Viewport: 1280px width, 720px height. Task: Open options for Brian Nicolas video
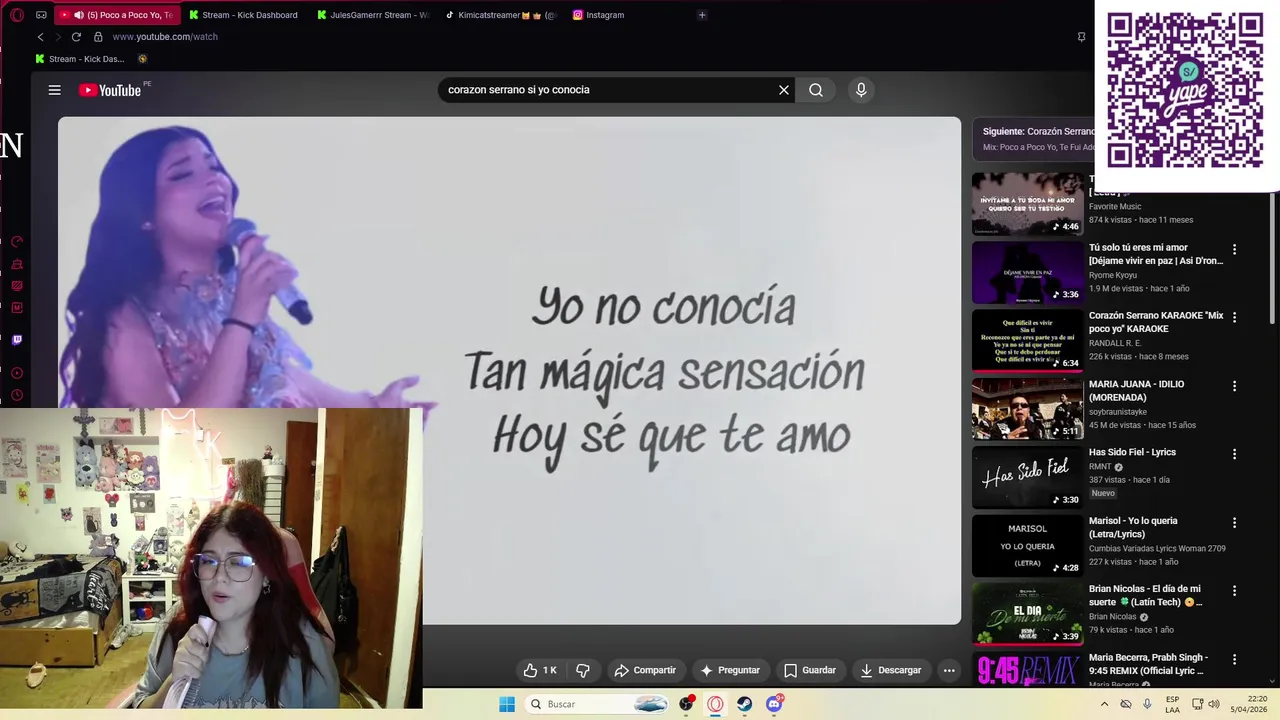[x=1234, y=591]
